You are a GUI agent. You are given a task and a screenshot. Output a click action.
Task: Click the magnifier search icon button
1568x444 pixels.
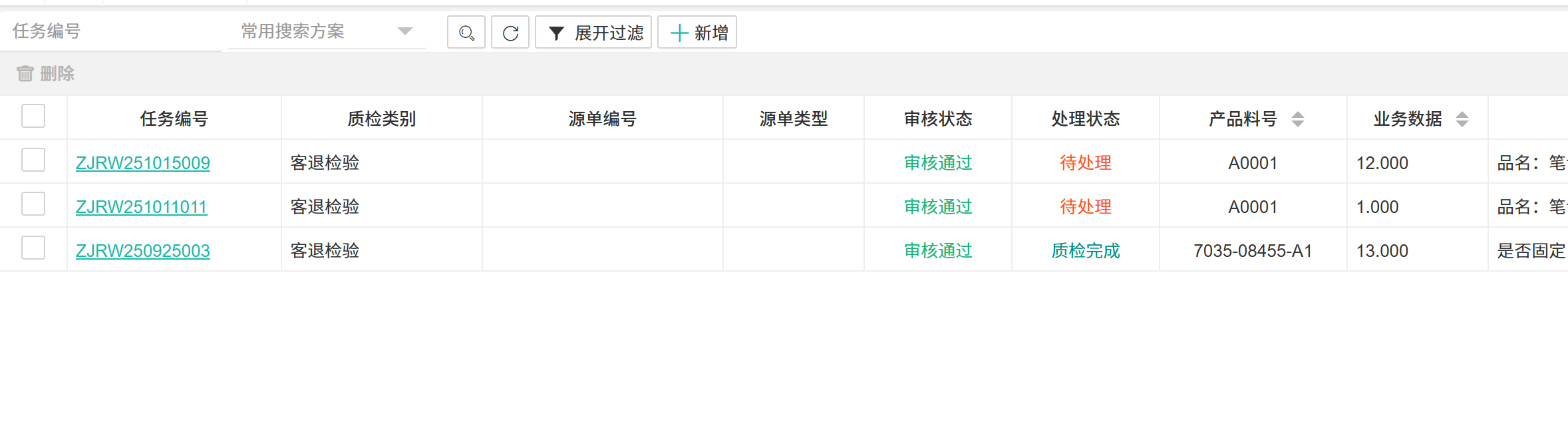pyautogui.click(x=466, y=33)
